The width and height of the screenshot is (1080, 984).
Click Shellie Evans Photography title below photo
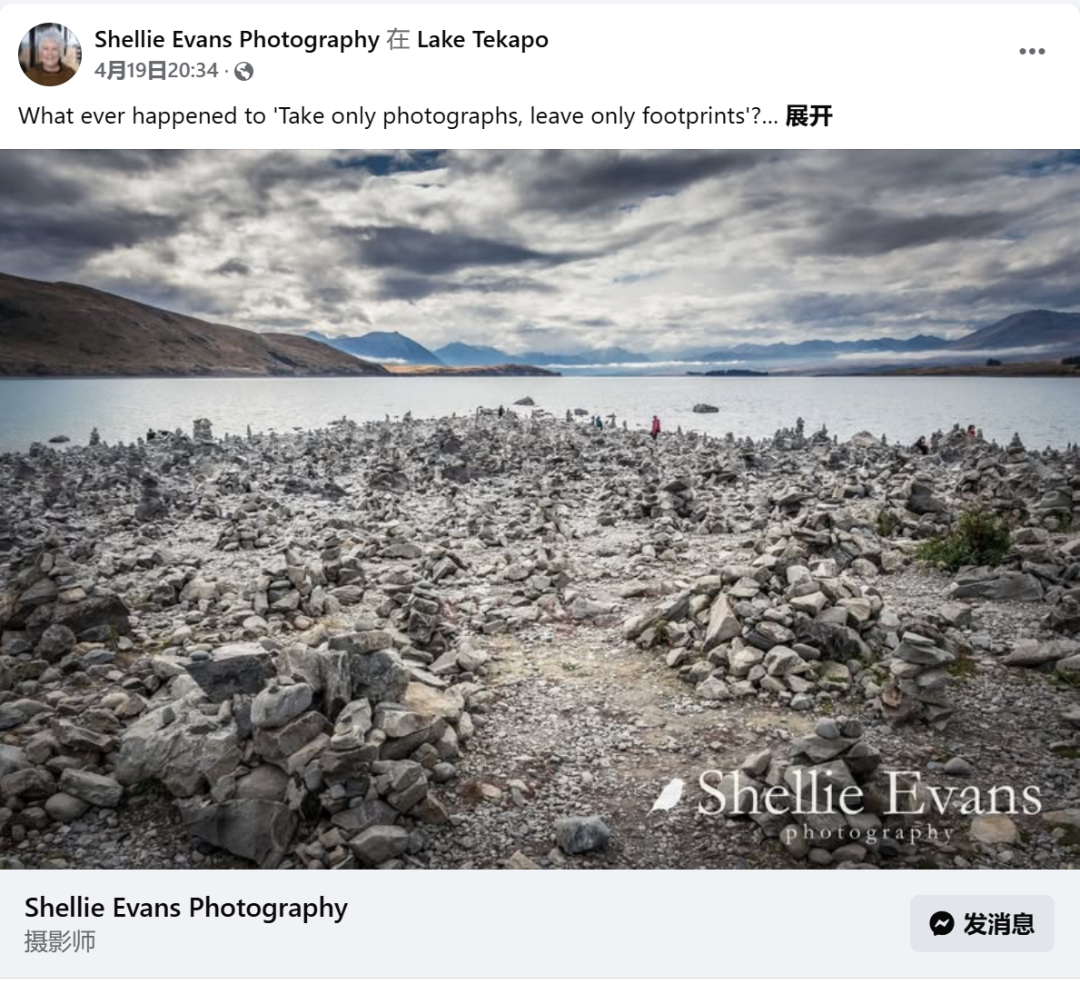tap(186, 908)
